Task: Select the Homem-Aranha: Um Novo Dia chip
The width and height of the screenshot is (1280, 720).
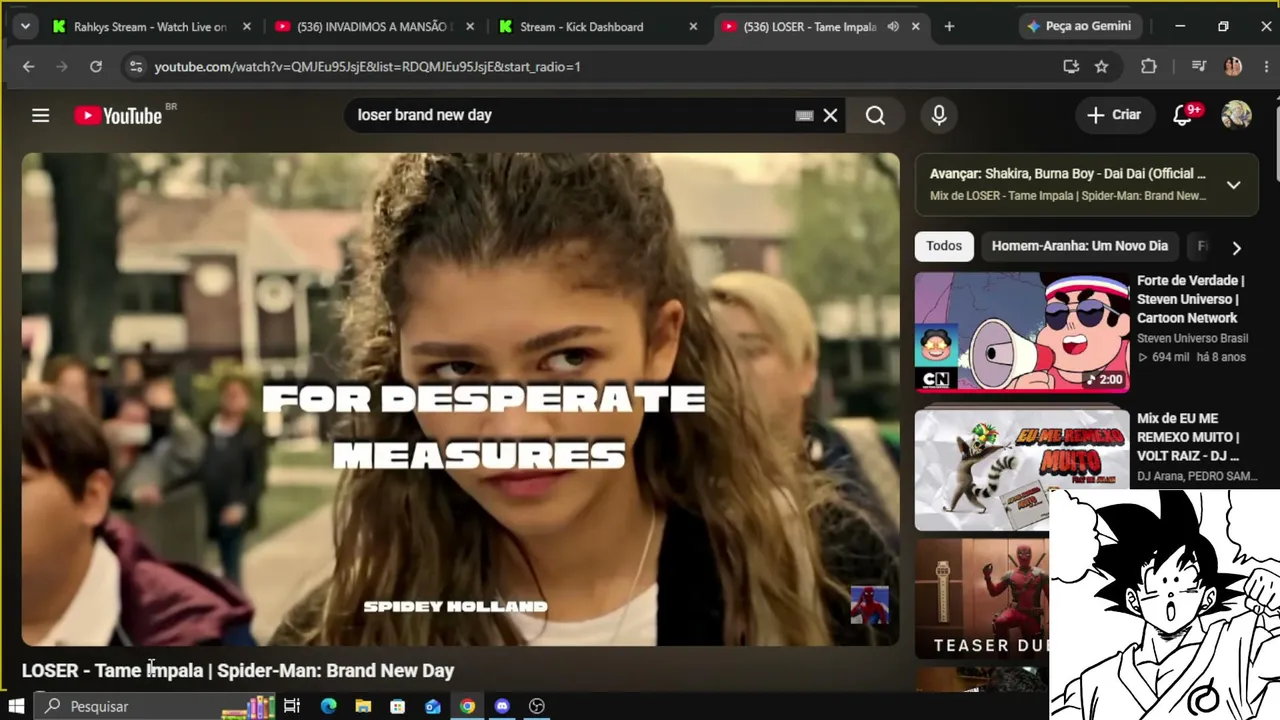Action: (1080, 246)
